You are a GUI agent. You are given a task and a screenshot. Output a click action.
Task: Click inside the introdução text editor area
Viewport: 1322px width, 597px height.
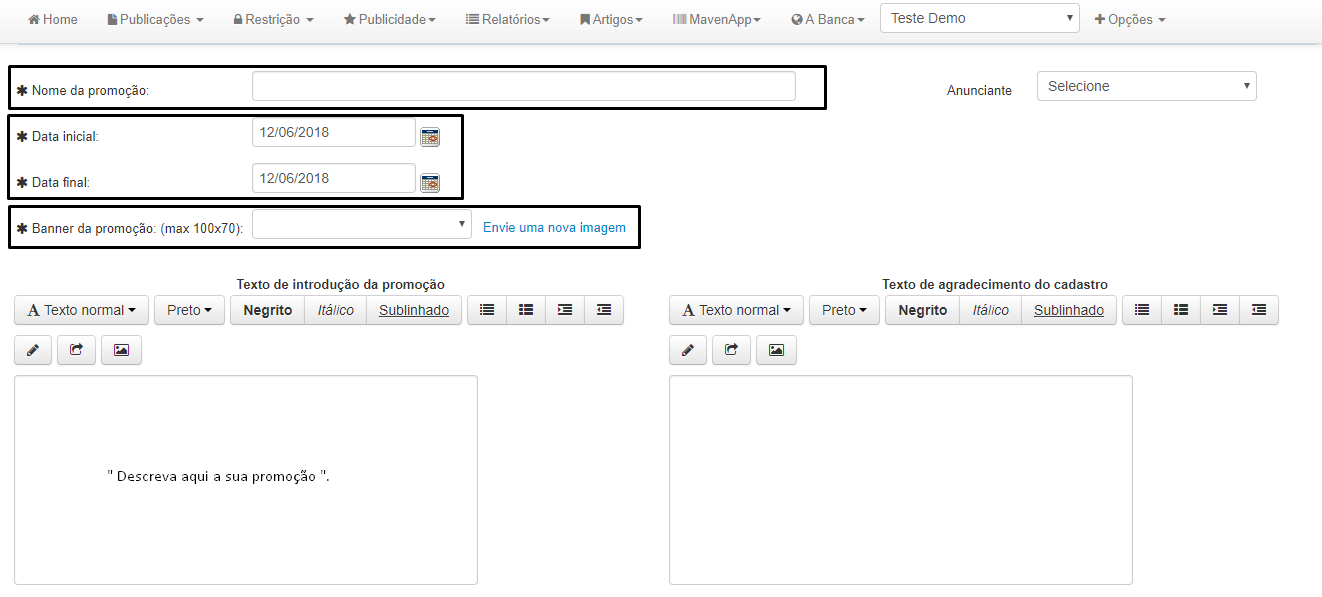(246, 480)
